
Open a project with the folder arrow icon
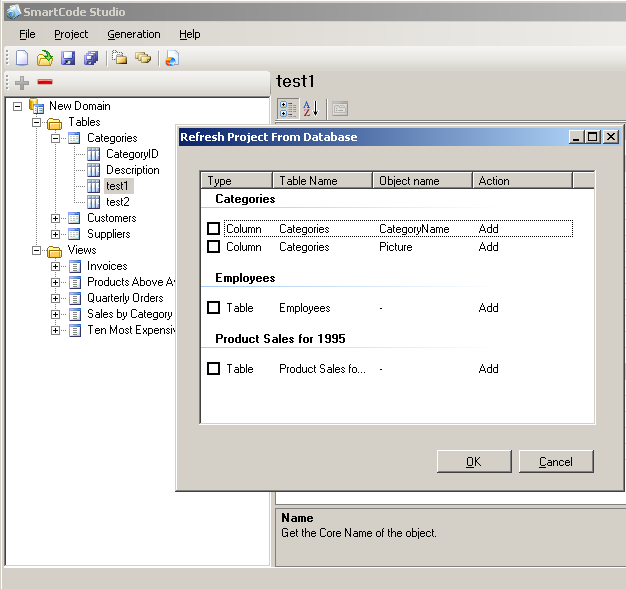point(45,58)
